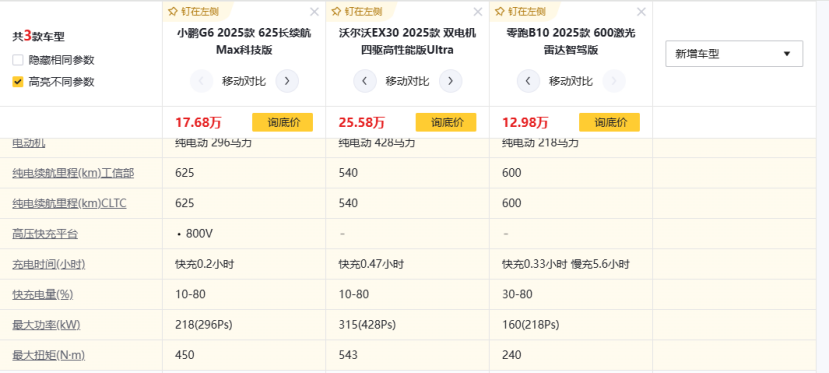Select 450 torque value
The image size is (829, 373).
pyautogui.click(x=185, y=355)
